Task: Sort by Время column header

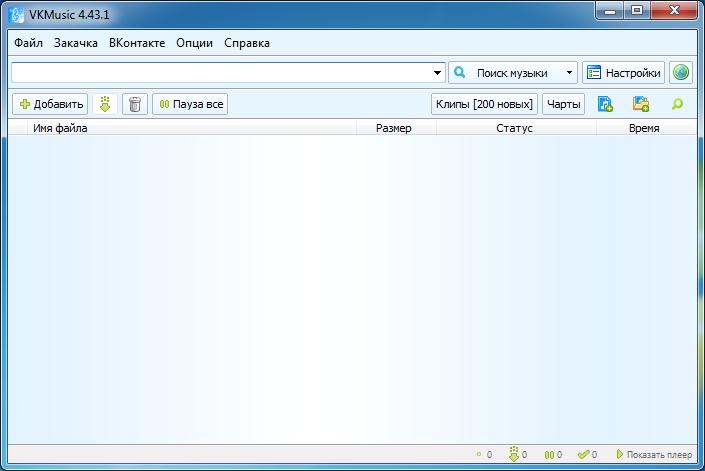Action: click(x=647, y=128)
